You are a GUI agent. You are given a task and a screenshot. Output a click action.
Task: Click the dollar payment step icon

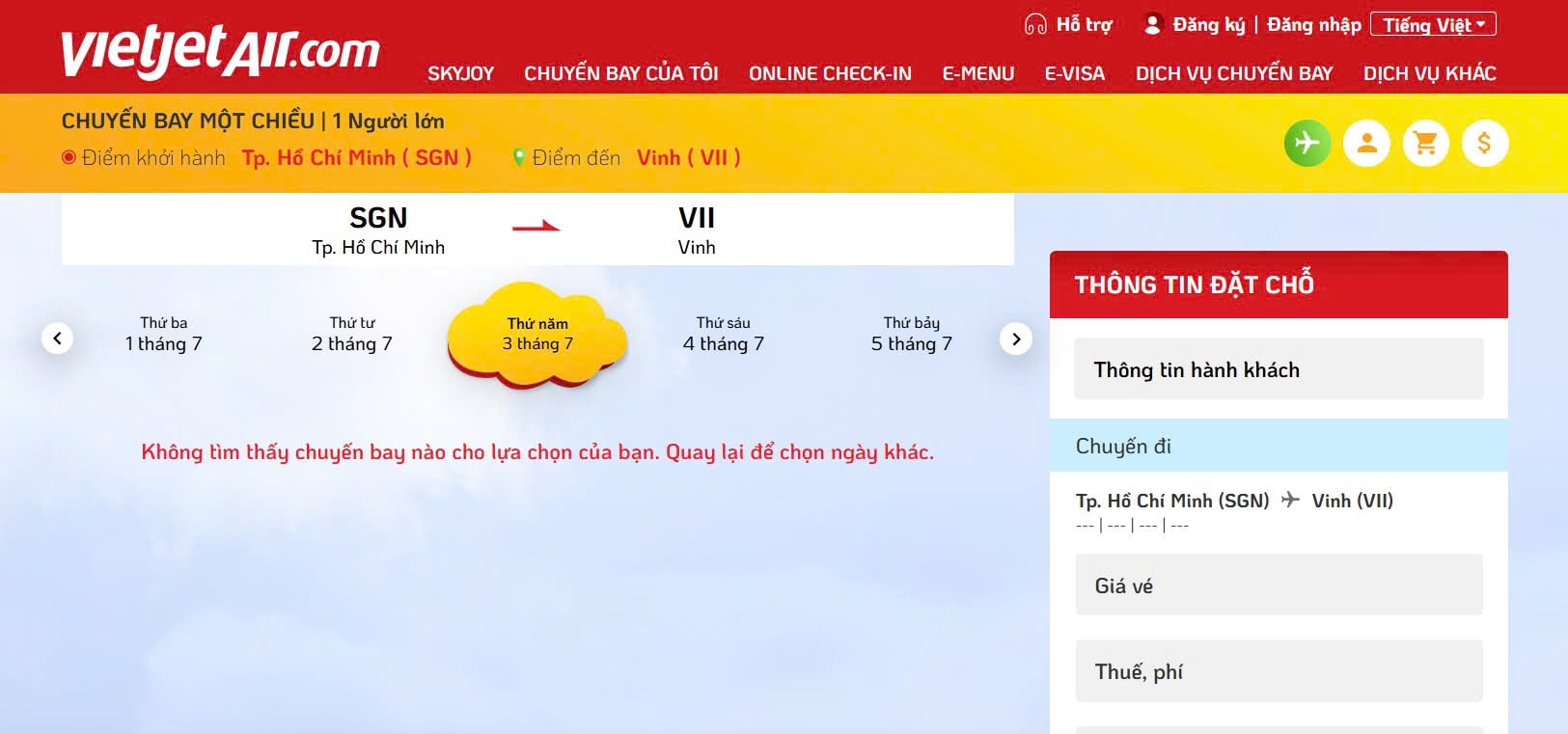[x=1484, y=144]
